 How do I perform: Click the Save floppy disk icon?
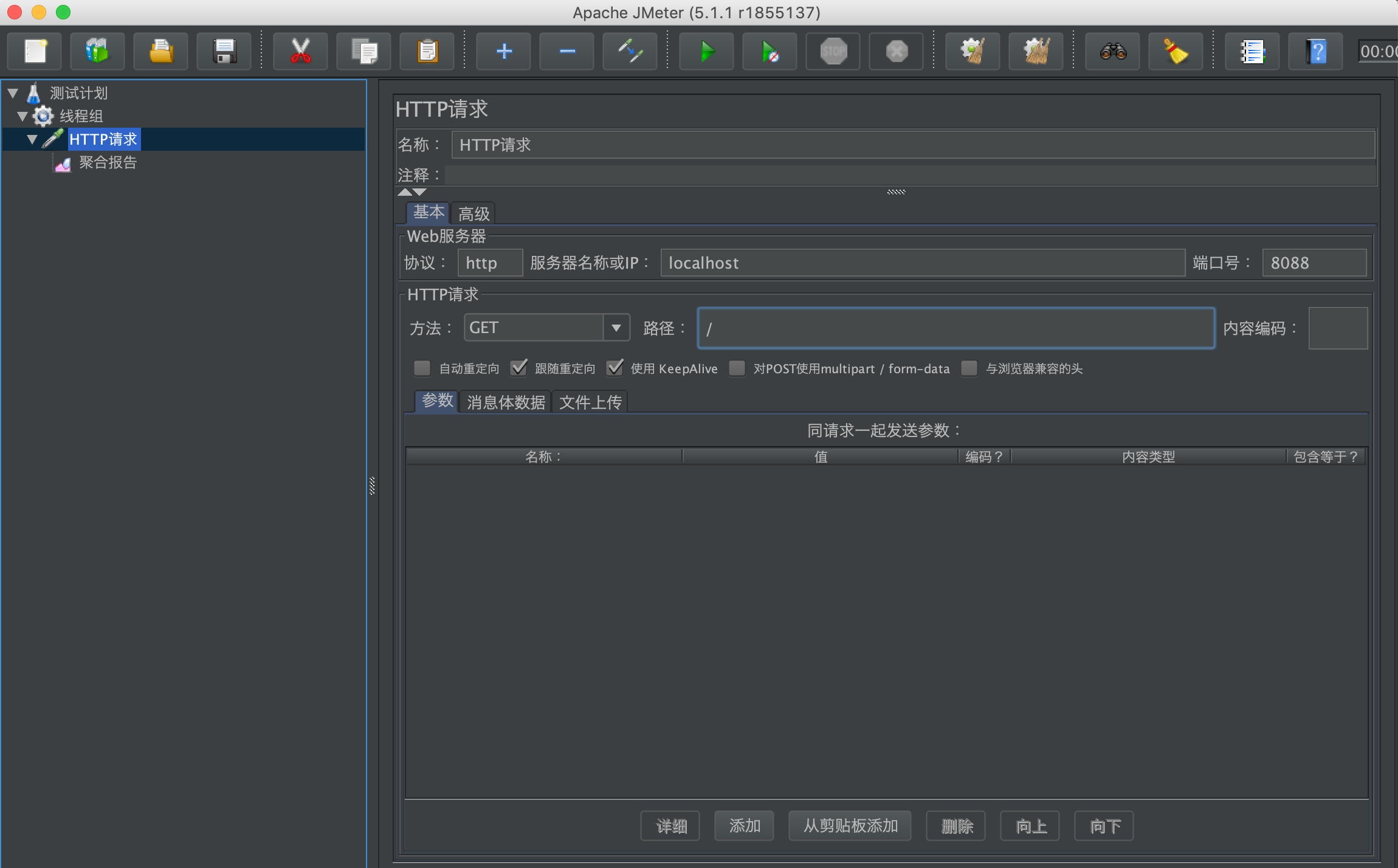tap(224, 52)
